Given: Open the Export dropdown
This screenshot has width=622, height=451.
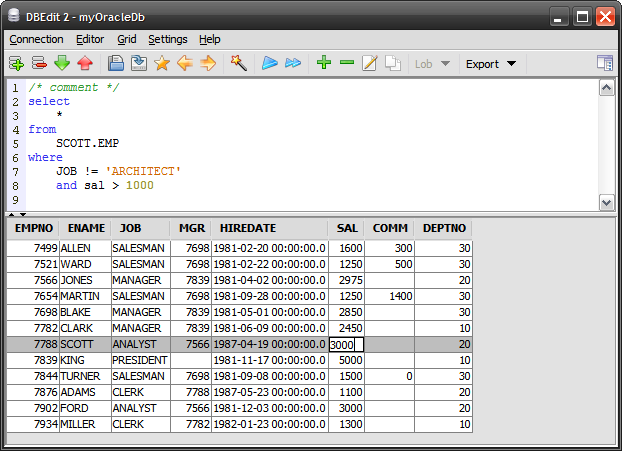Looking at the screenshot, I should click(491, 63).
